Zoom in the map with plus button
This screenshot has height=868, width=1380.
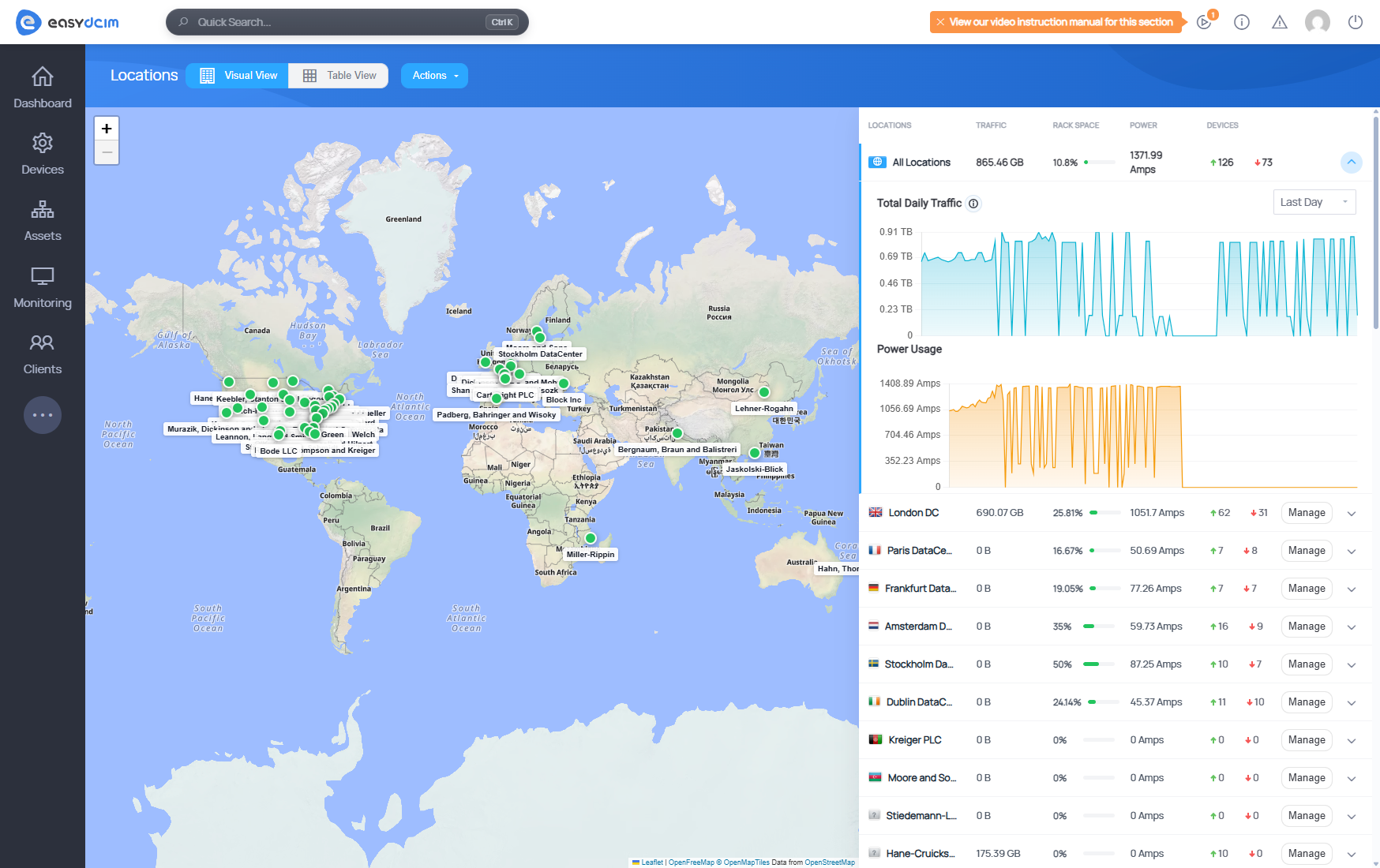pyautogui.click(x=107, y=129)
